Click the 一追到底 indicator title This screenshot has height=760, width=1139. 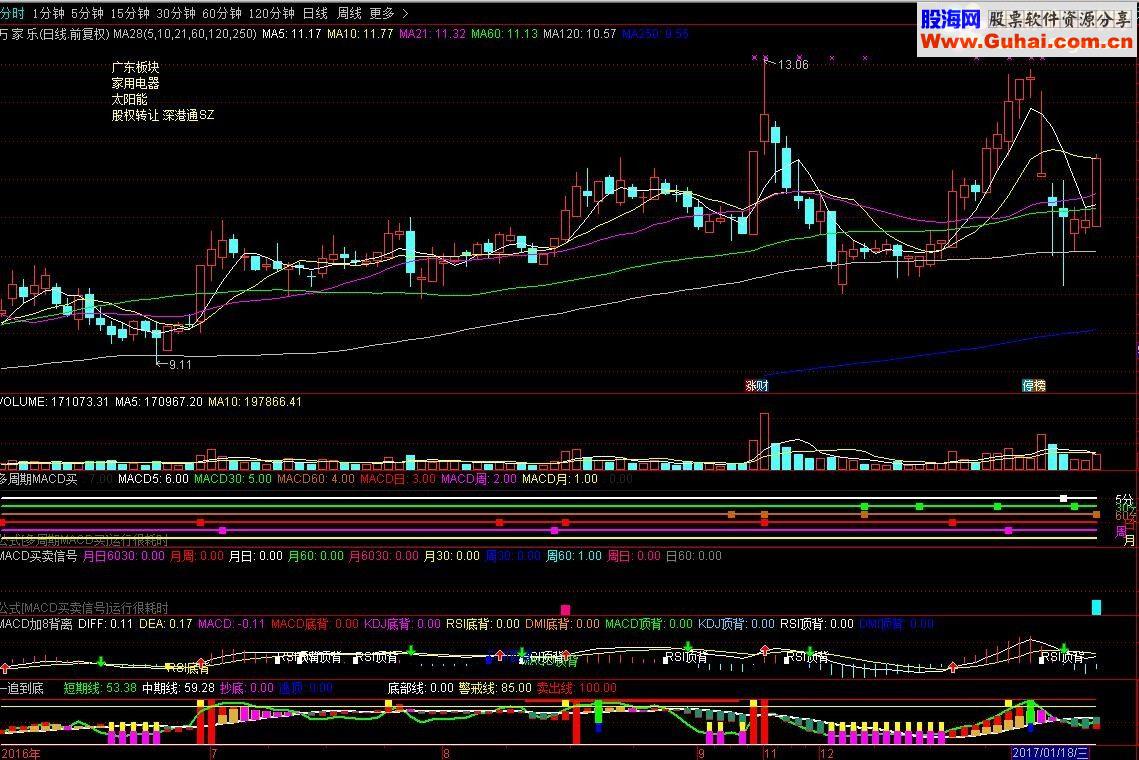[x=22, y=687]
